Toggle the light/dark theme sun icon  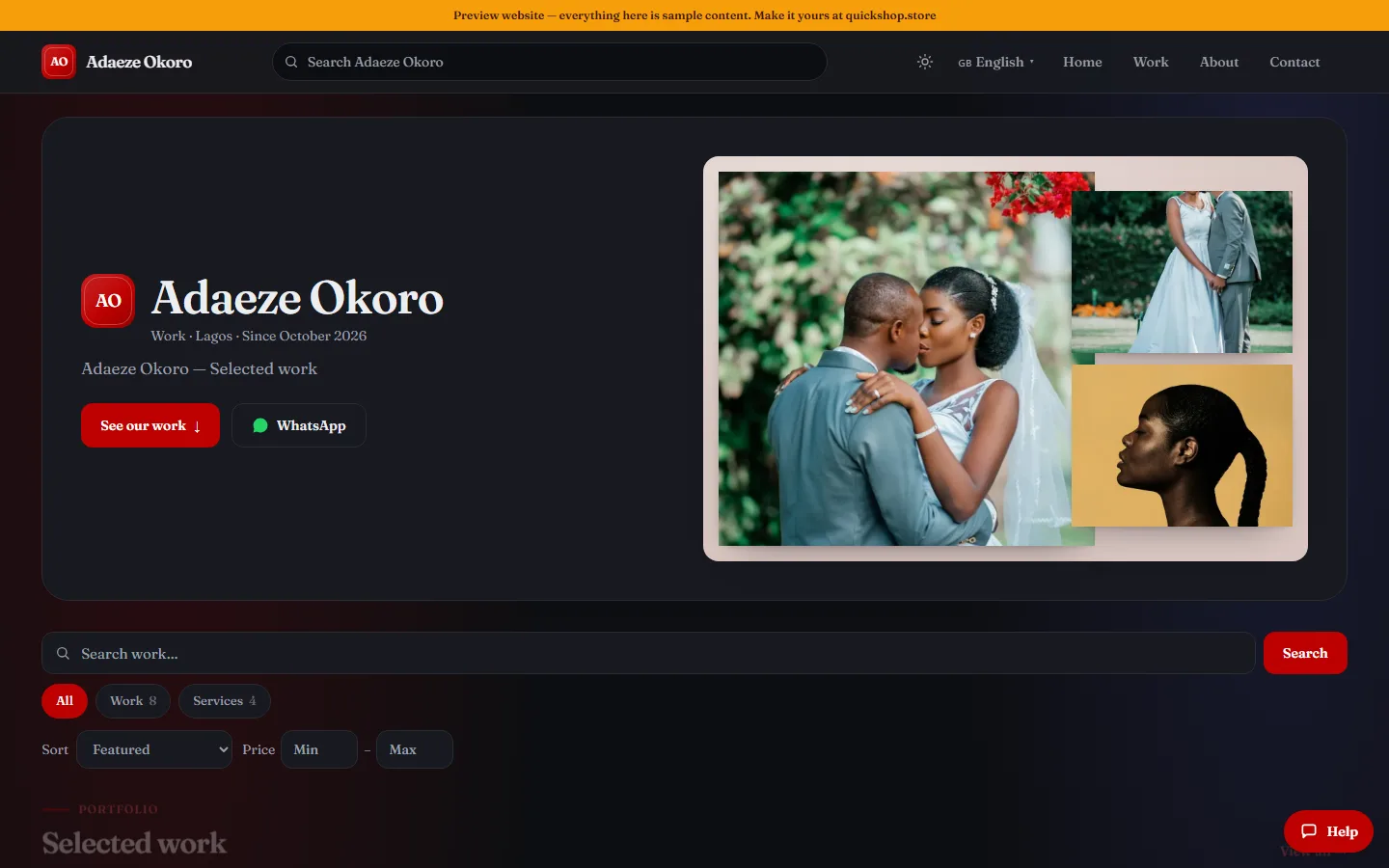point(925,62)
